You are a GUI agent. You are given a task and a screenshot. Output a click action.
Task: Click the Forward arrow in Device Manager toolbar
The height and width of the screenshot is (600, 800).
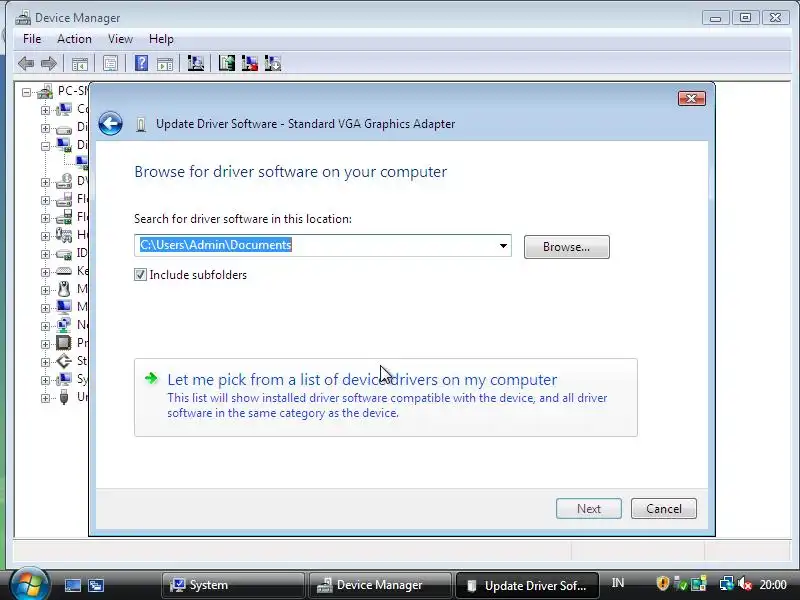(x=48, y=64)
